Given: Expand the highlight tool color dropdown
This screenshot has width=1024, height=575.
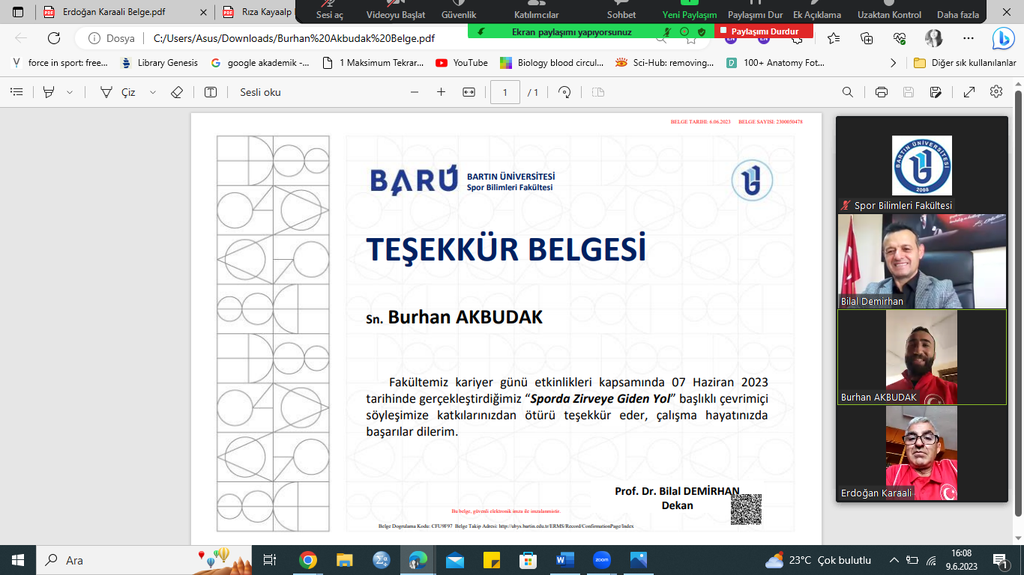Looking at the screenshot, I should [x=69, y=92].
